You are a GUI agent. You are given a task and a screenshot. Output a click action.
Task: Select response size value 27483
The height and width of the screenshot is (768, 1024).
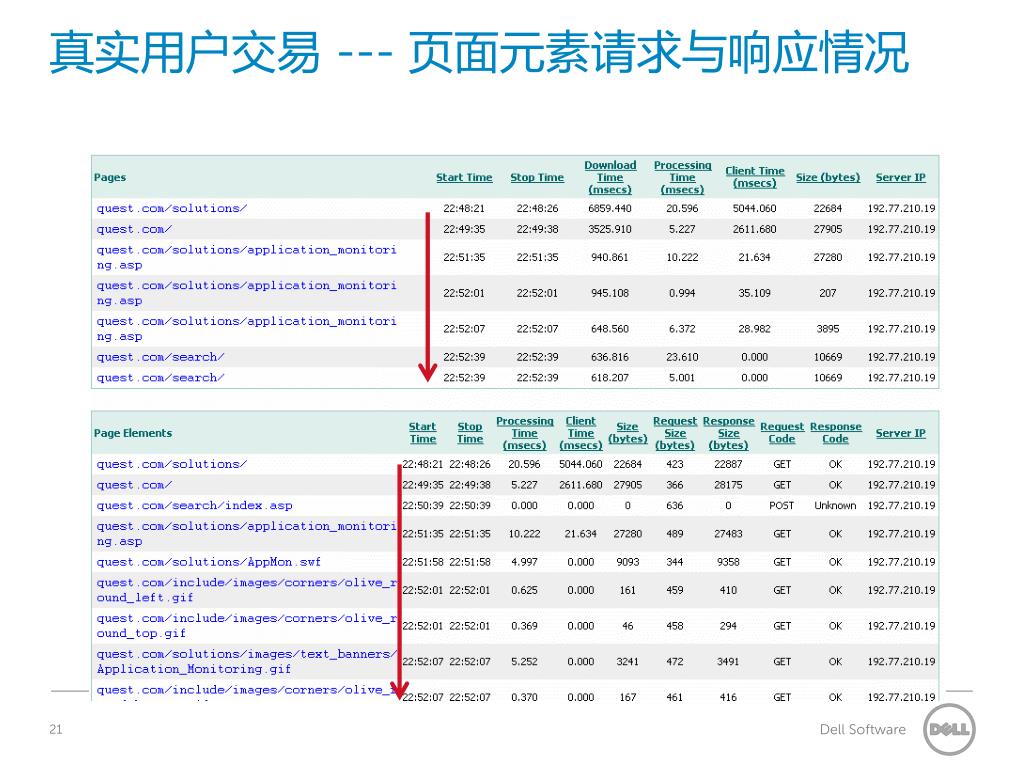pos(728,534)
